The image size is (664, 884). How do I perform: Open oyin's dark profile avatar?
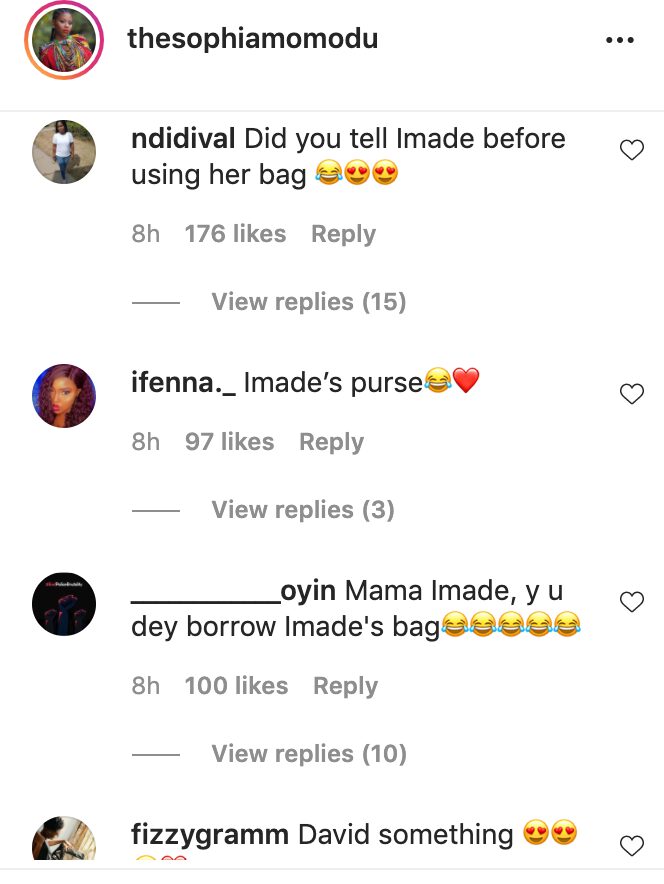[x=64, y=604]
